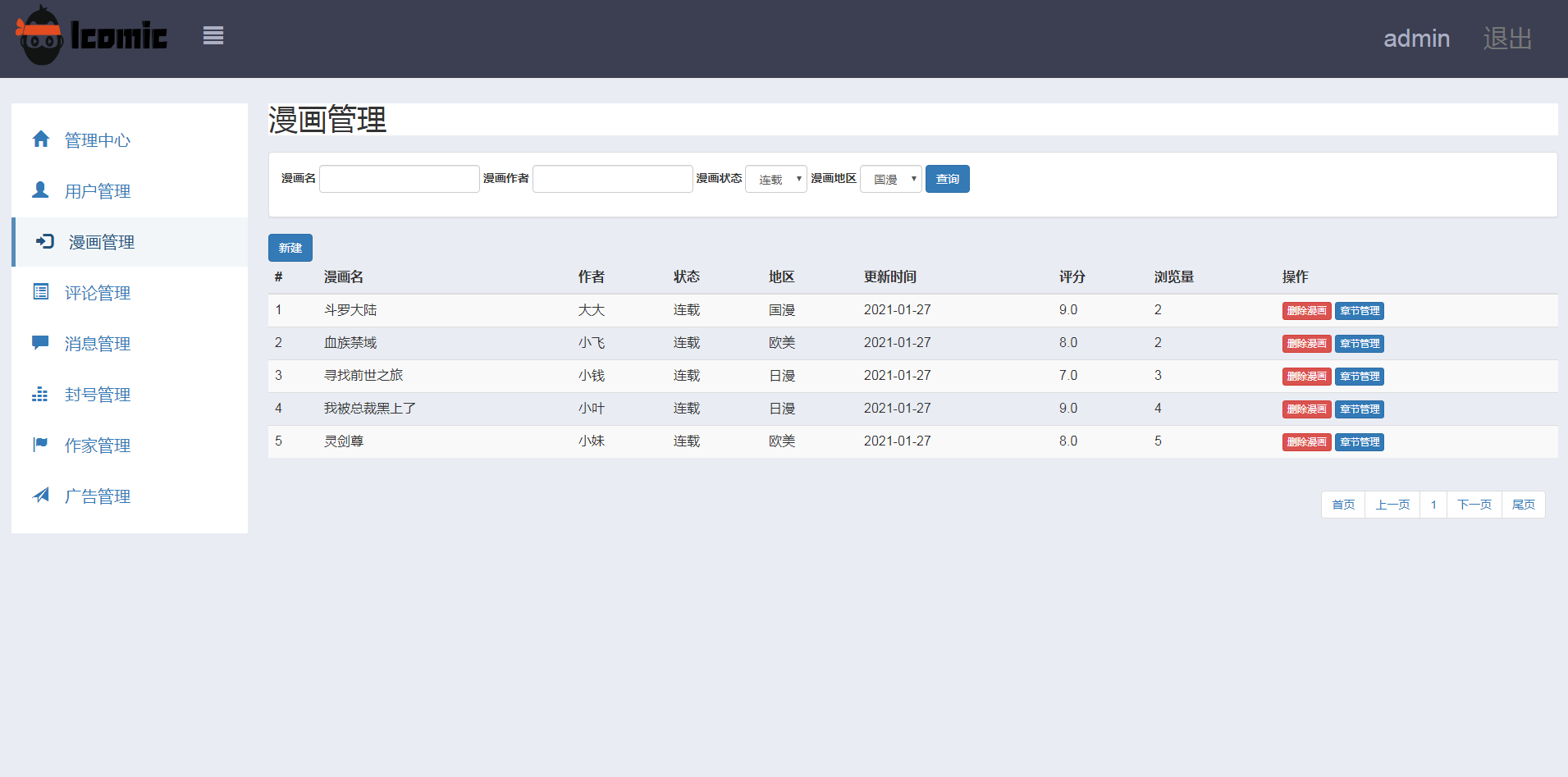Click the list icon beside 评论管理

point(40,292)
